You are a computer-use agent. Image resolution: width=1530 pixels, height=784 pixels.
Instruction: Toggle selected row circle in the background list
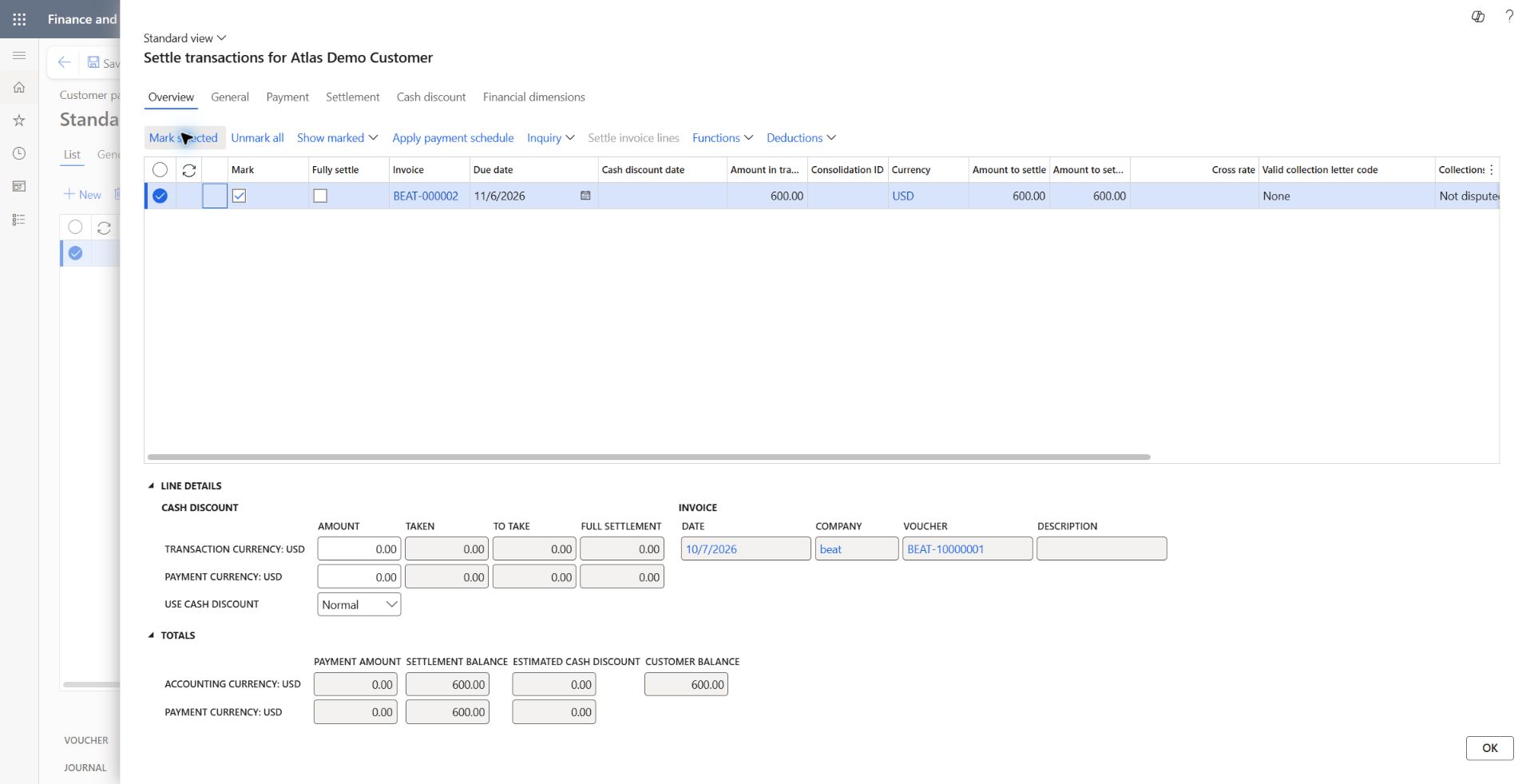(x=75, y=253)
